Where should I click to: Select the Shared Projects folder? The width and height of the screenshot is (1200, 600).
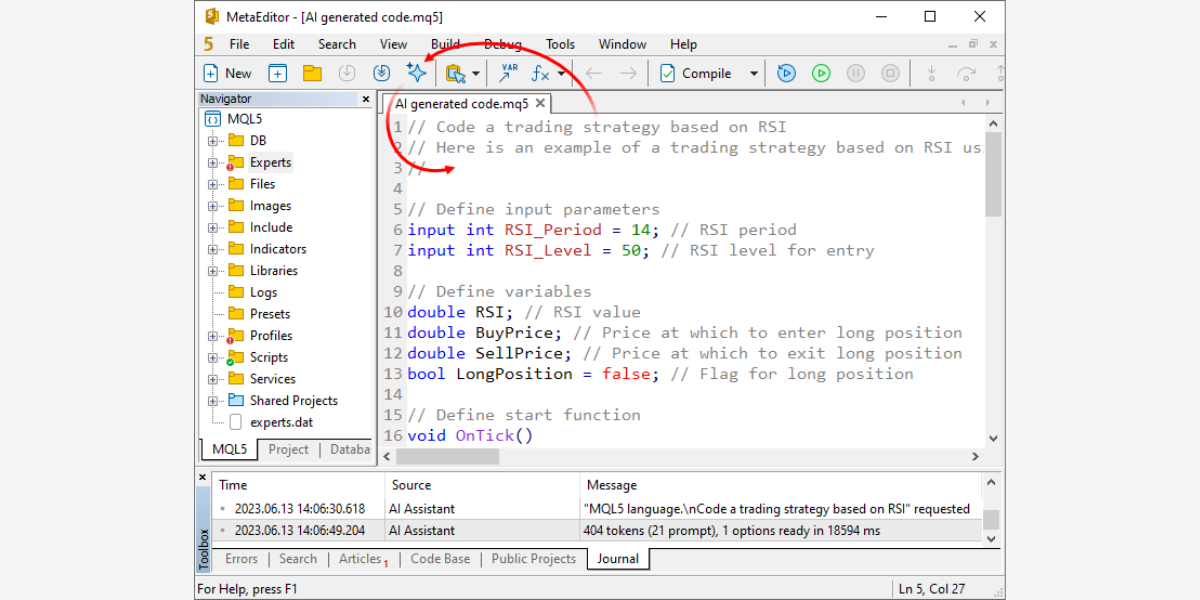(x=293, y=401)
